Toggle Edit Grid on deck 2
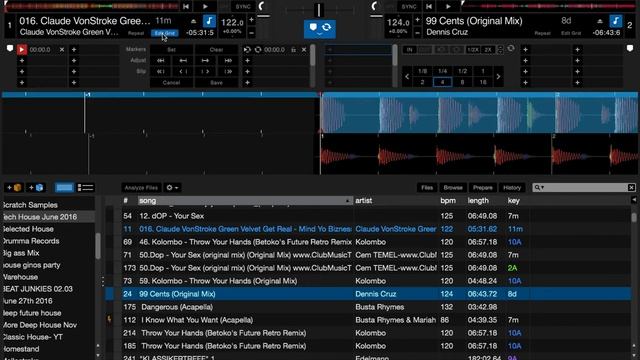 pyautogui.click(x=571, y=33)
